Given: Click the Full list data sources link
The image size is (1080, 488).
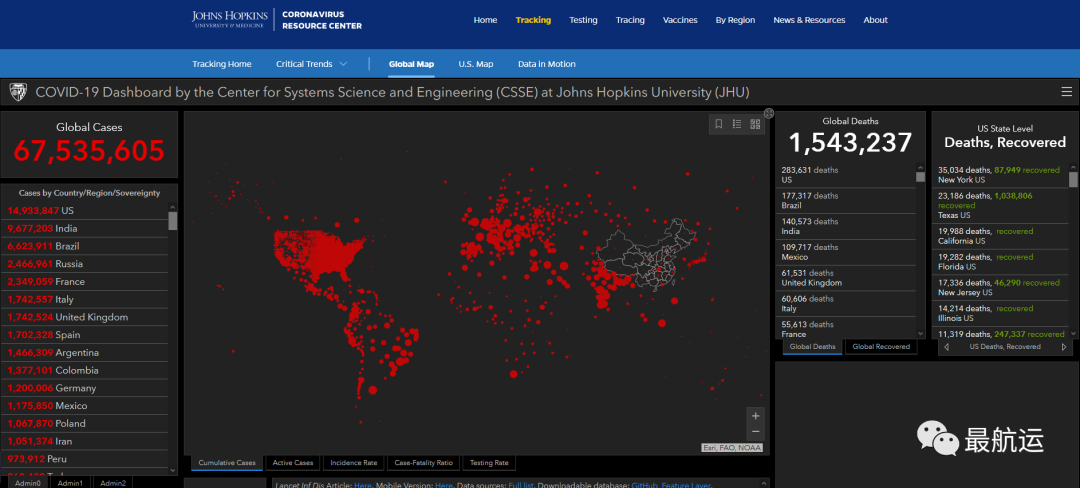Looking at the screenshot, I should pyautogui.click(x=521, y=485).
